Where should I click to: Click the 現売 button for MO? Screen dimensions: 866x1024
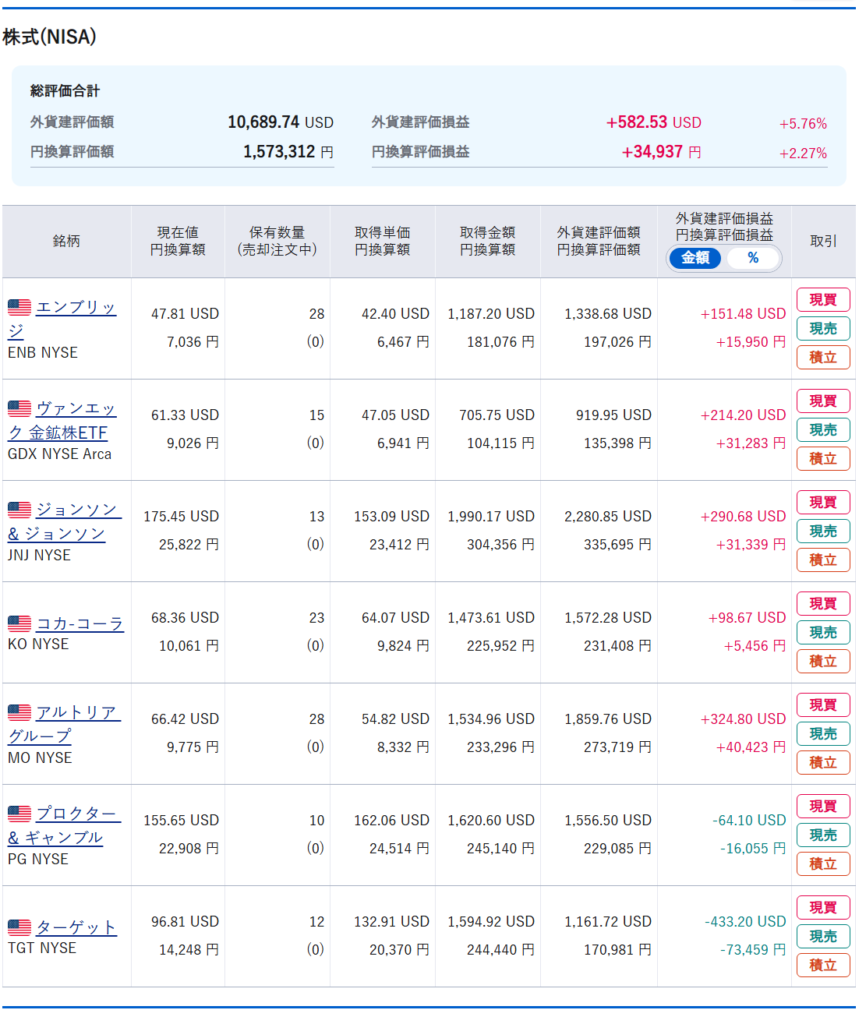pos(823,733)
